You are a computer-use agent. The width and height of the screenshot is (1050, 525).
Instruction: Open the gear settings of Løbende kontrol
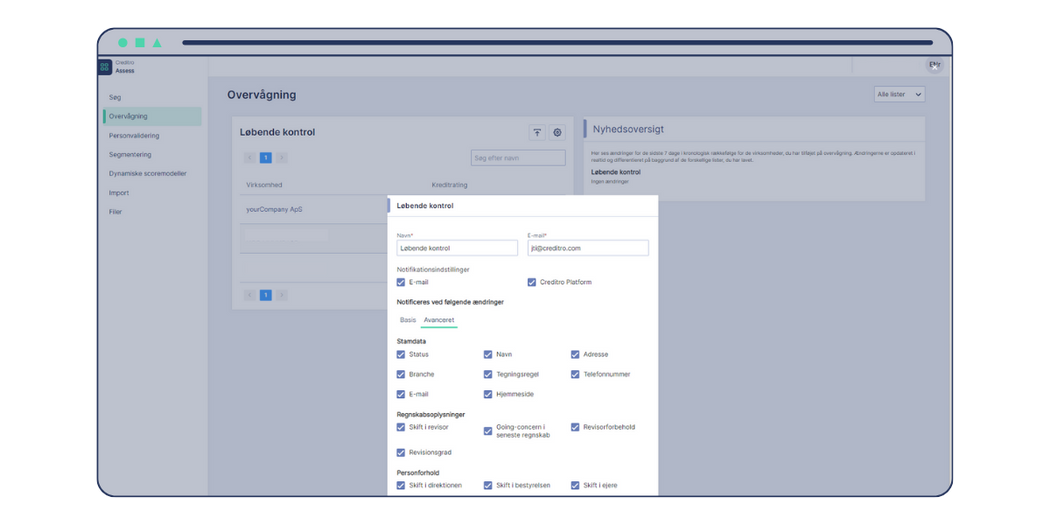557,133
